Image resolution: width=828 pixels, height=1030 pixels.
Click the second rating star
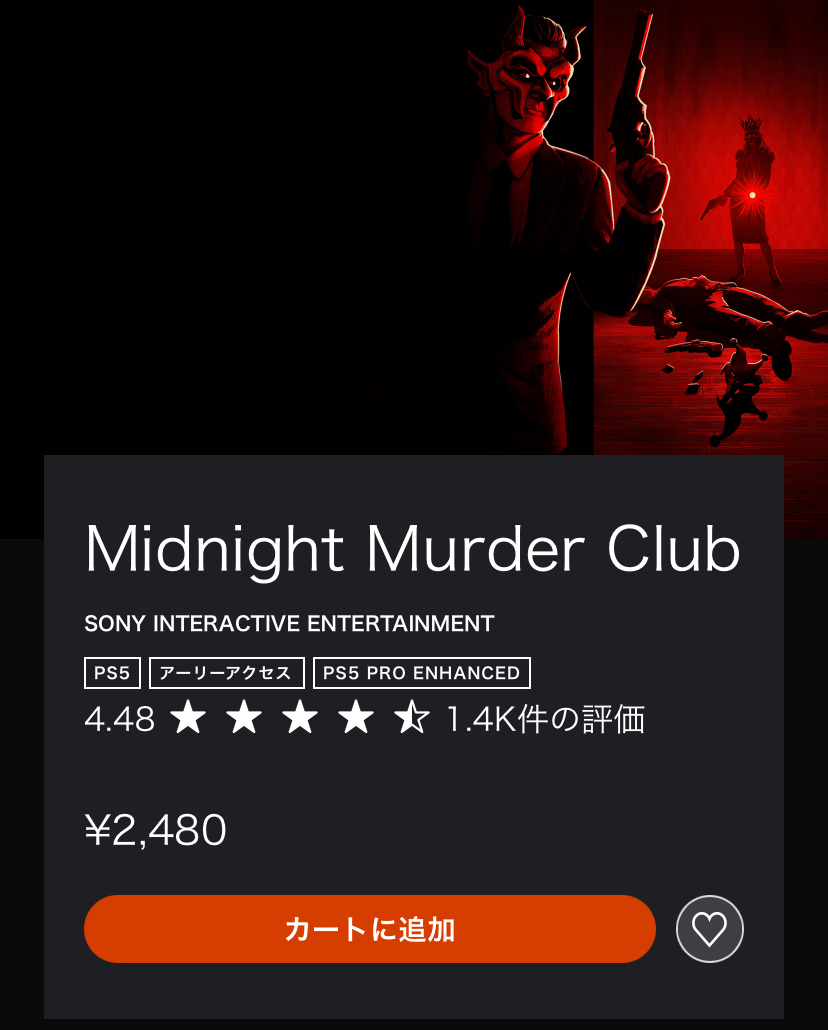244,717
